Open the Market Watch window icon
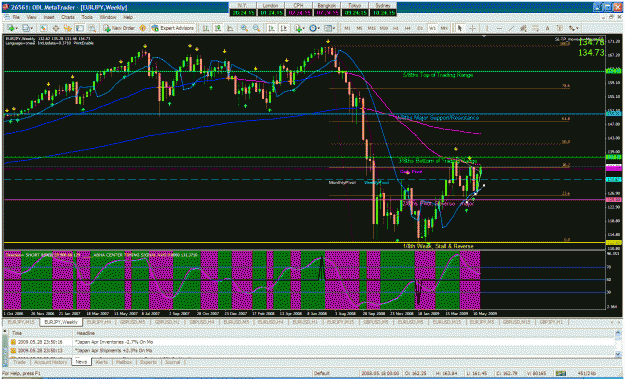This screenshot has width=625, height=379. pos(43,28)
